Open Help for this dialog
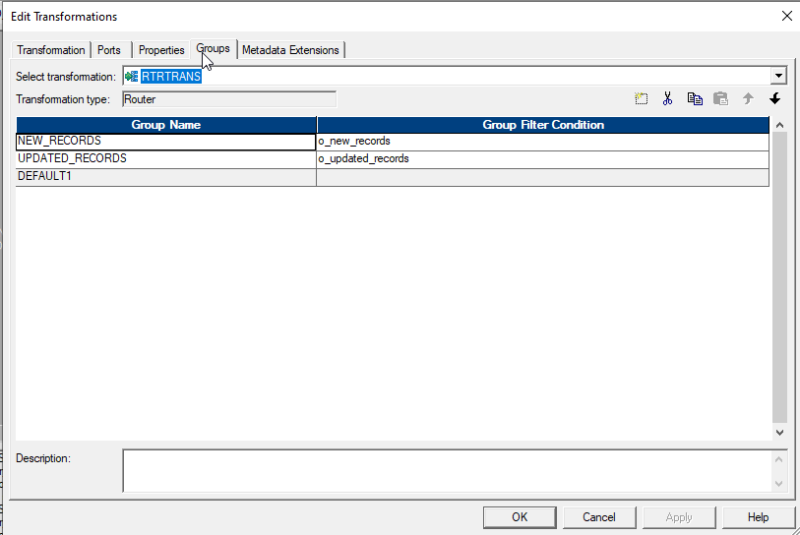The height and width of the screenshot is (535, 800). (x=758, y=517)
